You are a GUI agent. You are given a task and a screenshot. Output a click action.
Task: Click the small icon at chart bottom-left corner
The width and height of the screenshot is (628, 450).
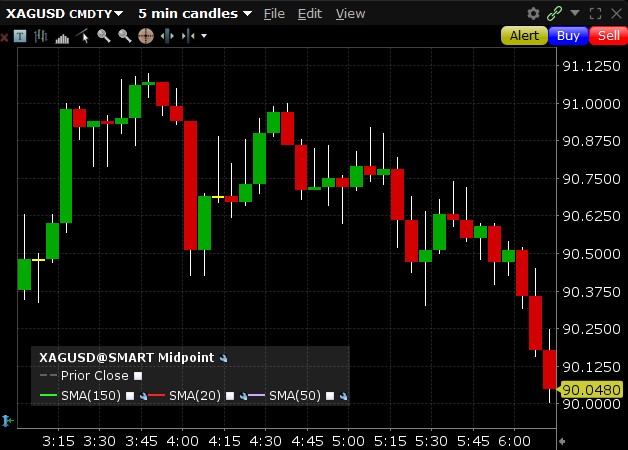(7, 421)
